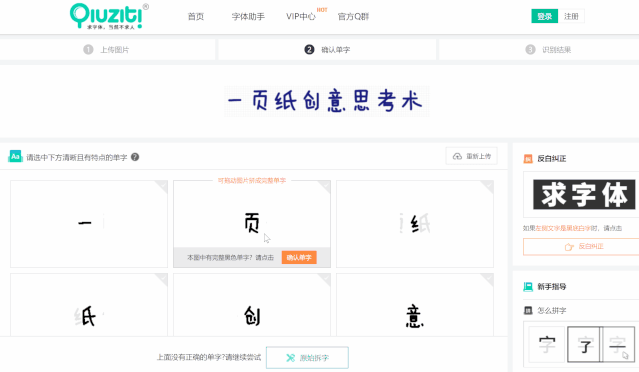Viewport: 639px width, 372px height.
Task: Click the 新手指导 section icon
Action: [528, 286]
